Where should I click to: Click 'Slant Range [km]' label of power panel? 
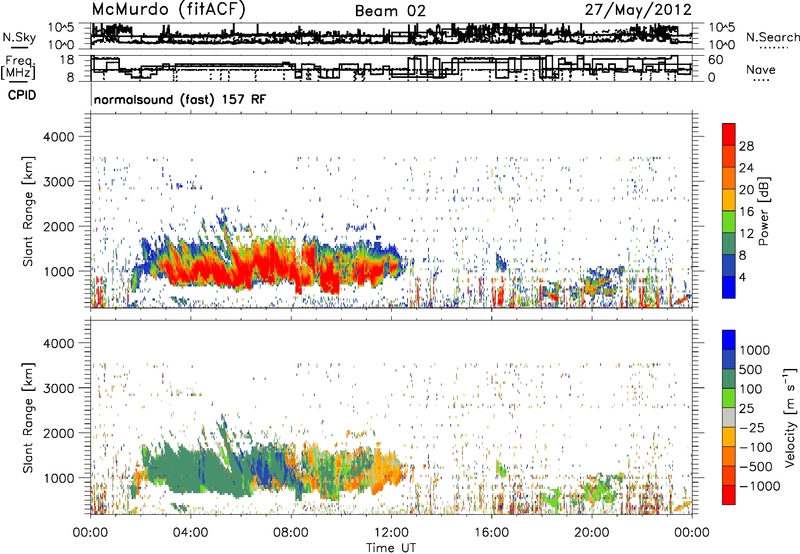[x=28, y=211]
